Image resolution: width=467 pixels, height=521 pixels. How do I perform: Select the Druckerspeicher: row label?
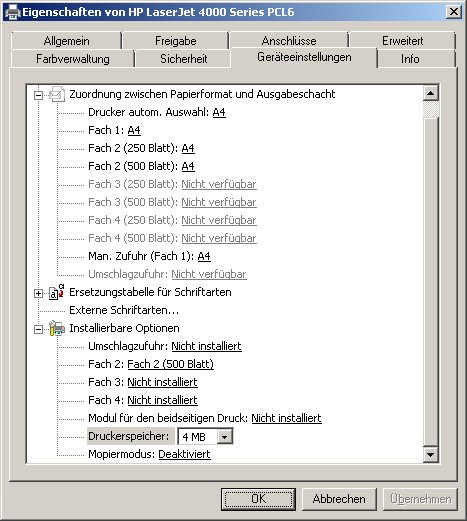point(131,436)
